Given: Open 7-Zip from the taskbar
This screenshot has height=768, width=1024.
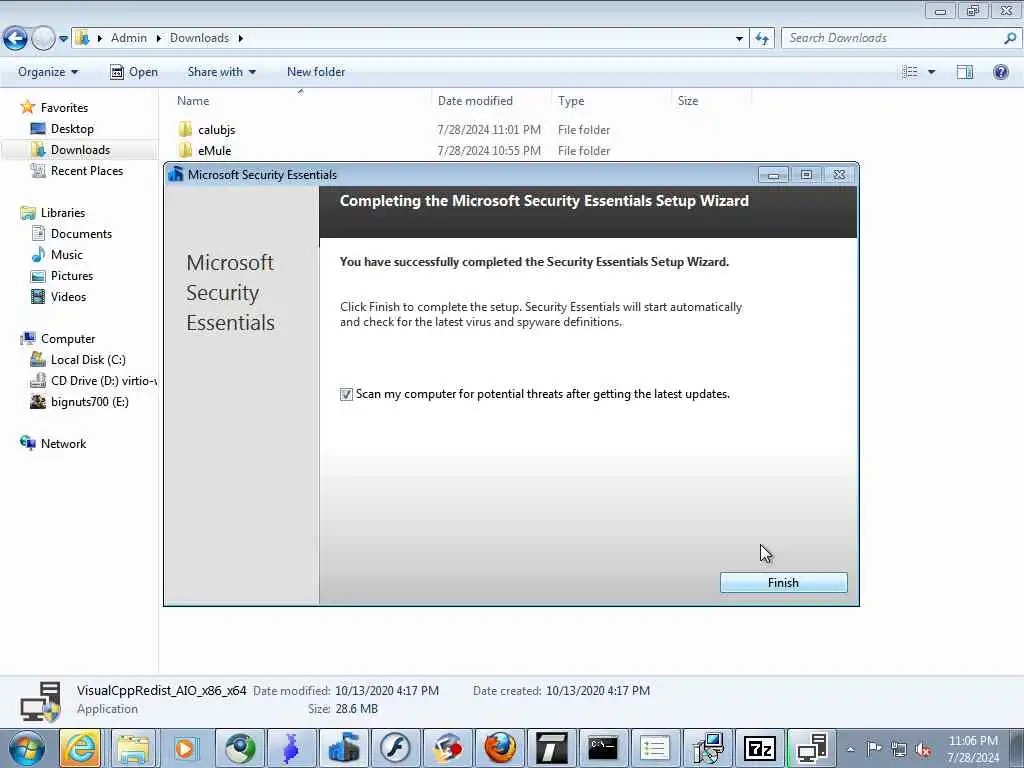Looking at the screenshot, I should [x=760, y=748].
